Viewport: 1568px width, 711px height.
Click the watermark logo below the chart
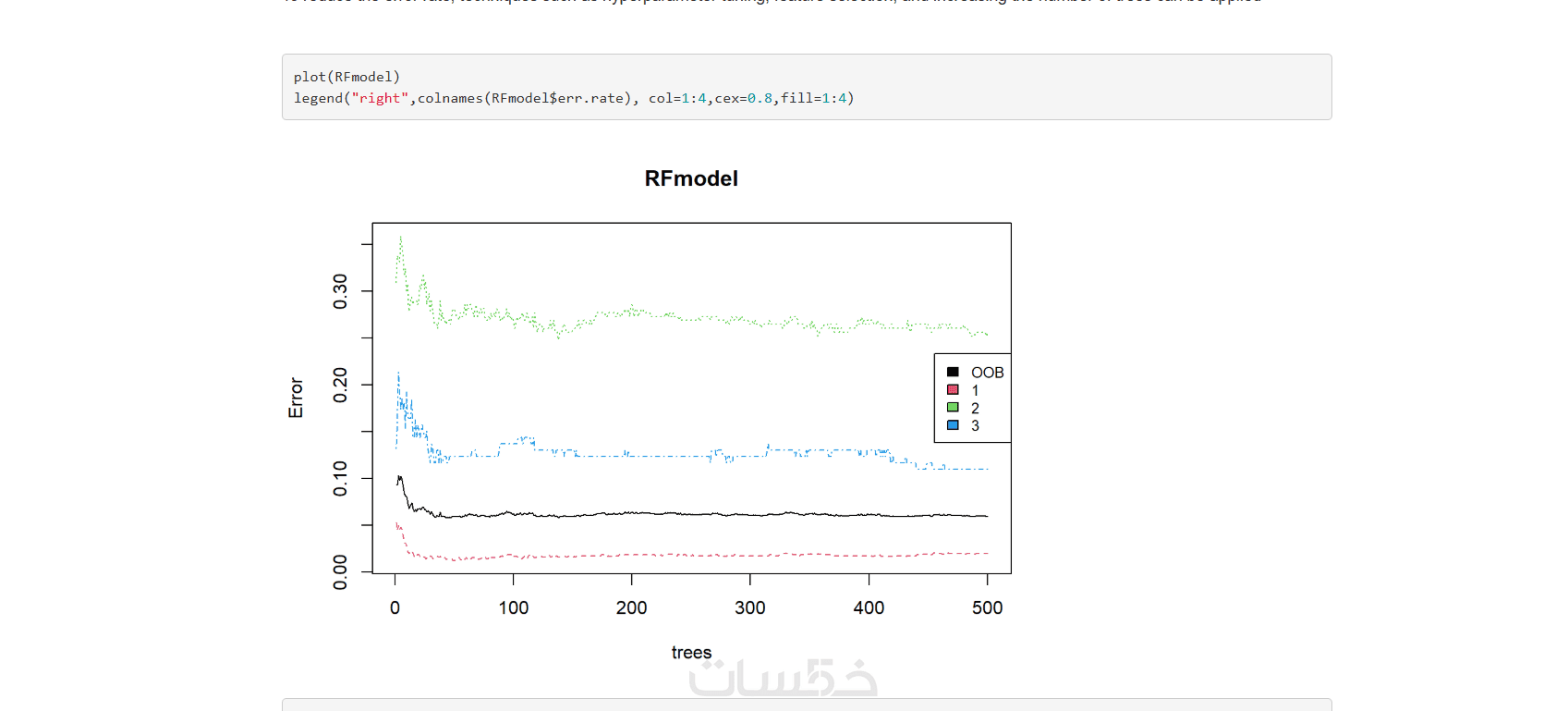click(784, 678)
